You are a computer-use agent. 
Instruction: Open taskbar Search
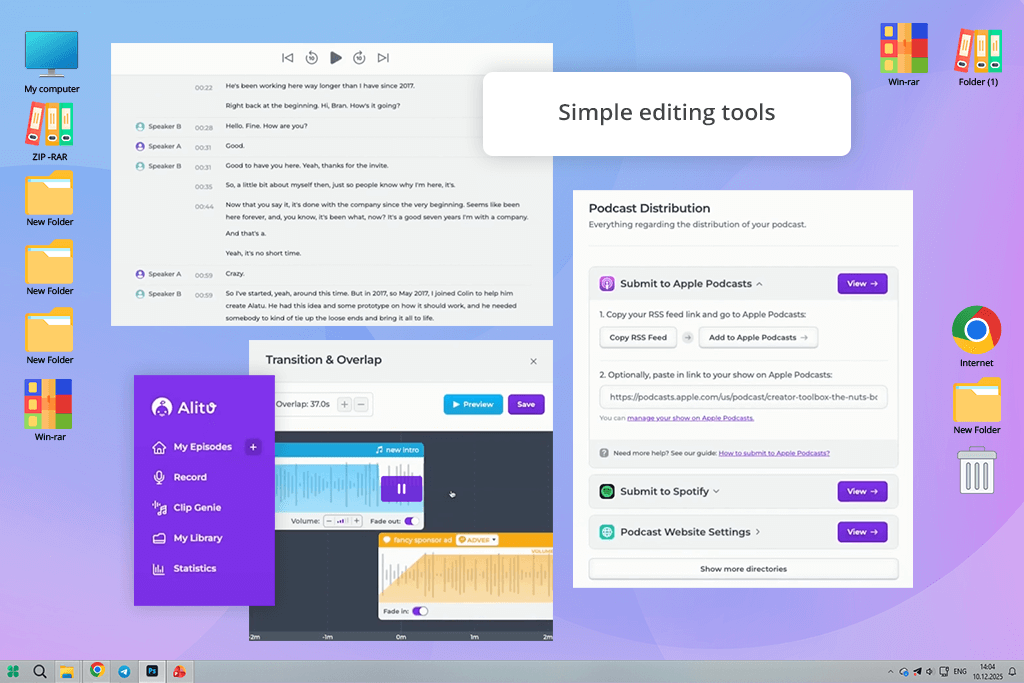click(40, 671)
